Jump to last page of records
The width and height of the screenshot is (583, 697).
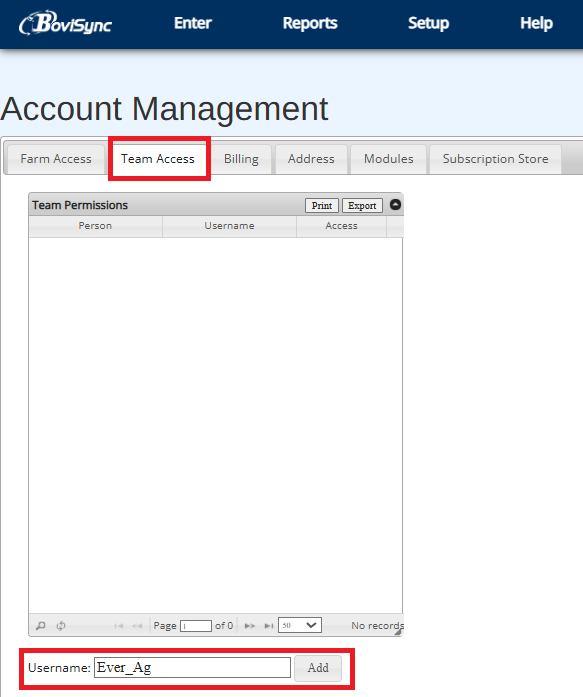point(268,626)
